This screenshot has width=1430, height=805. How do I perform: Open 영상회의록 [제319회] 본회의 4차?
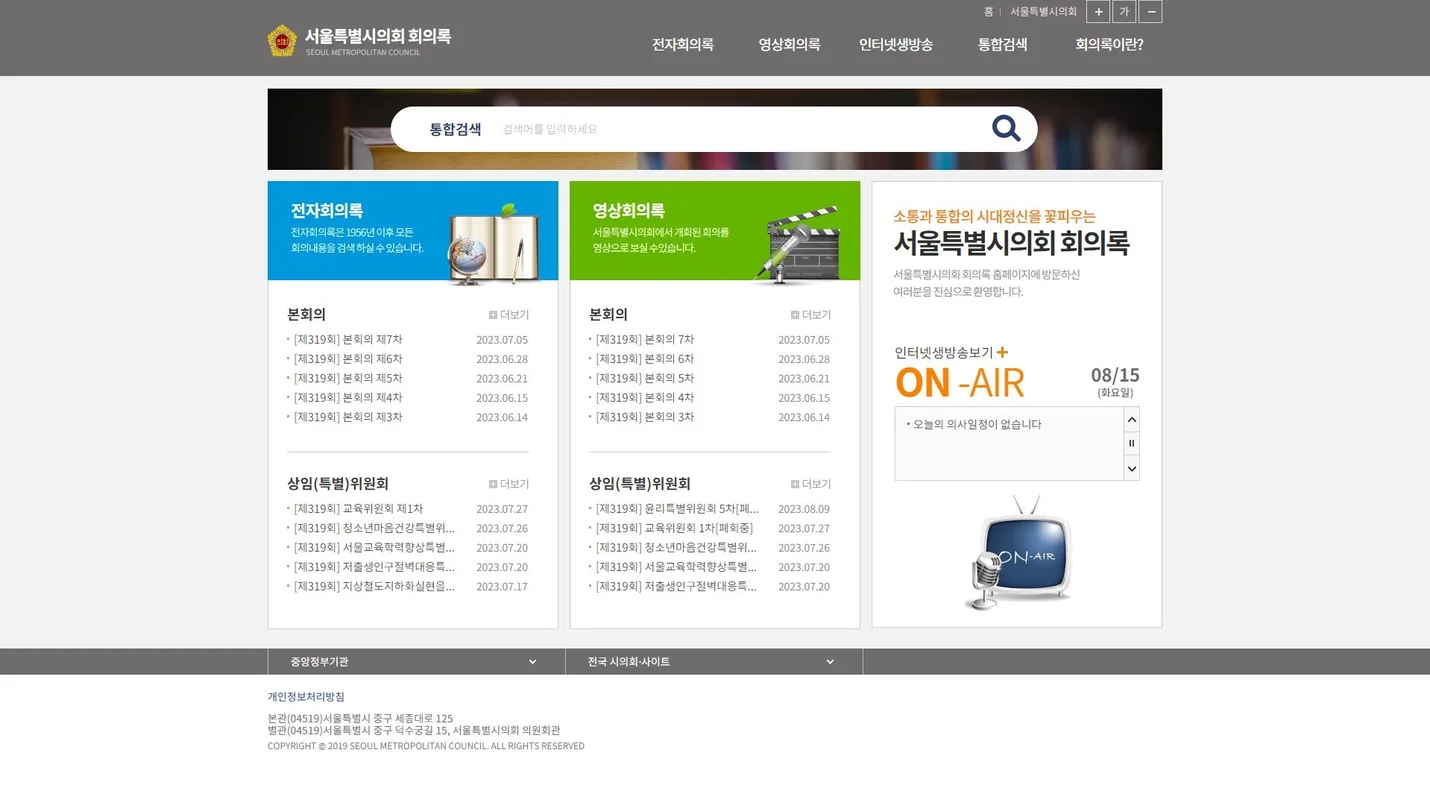[645, 398]
